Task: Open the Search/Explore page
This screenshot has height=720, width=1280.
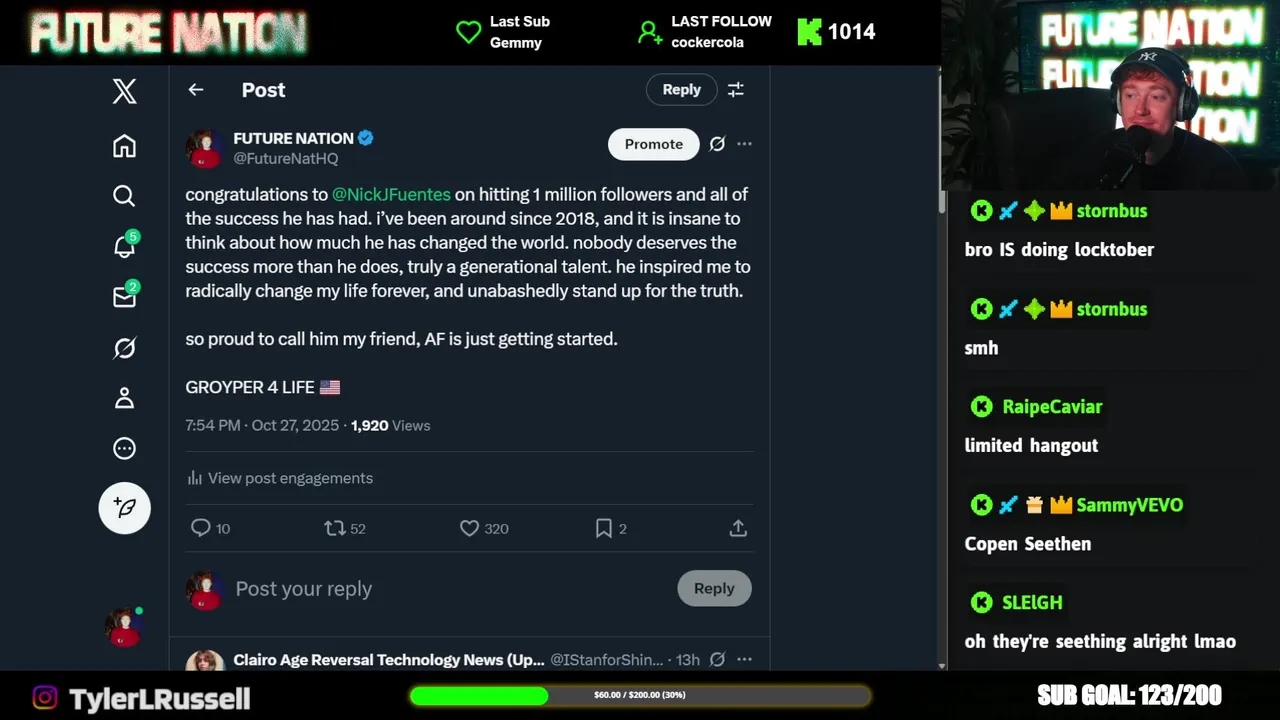Action: click(x=124, y=196)
